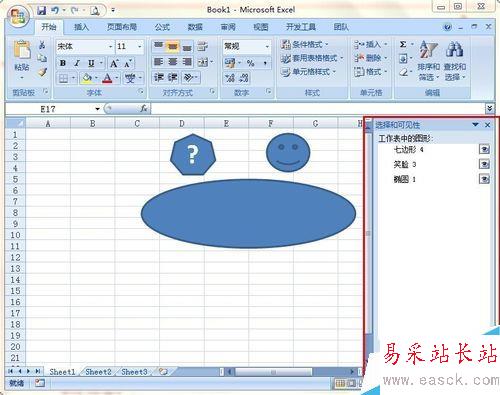Click 删除 in cells group
Screen dimensions: 500x395
371,58
